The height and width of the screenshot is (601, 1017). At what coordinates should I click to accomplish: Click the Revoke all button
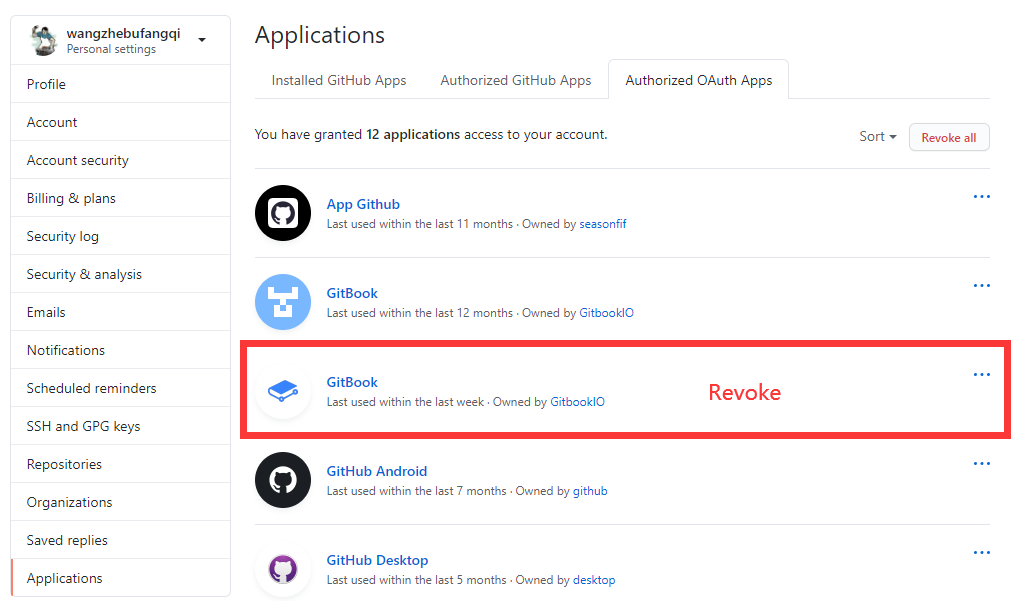click(948, 137)
